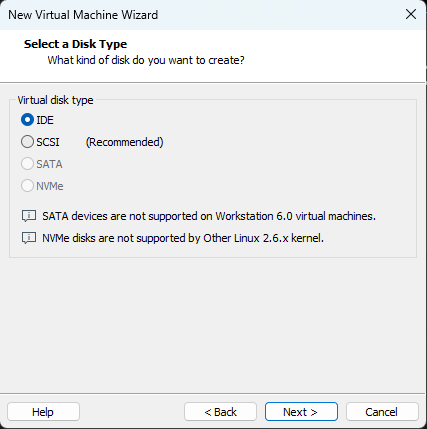Click the "Select a Disk Type" heading

pos(75,44)
